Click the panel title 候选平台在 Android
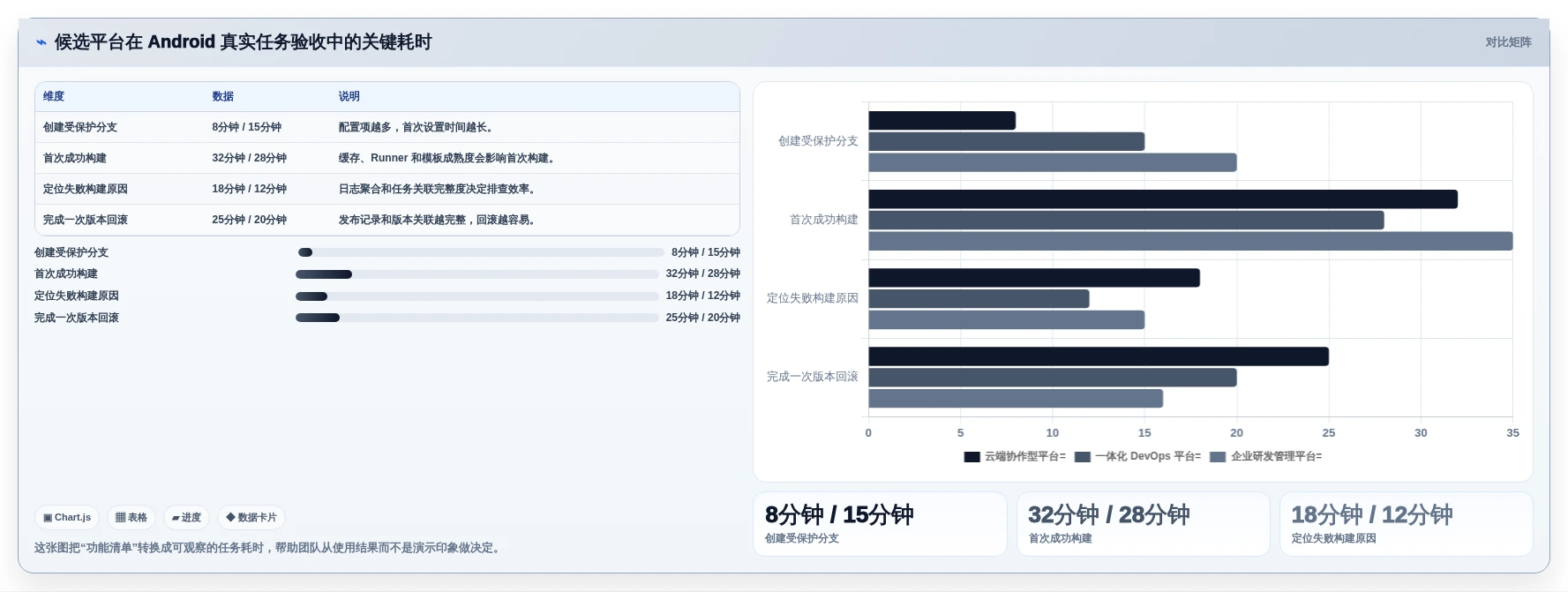Viewport: 1568px width, 592px height. click(x=244, y=42)
